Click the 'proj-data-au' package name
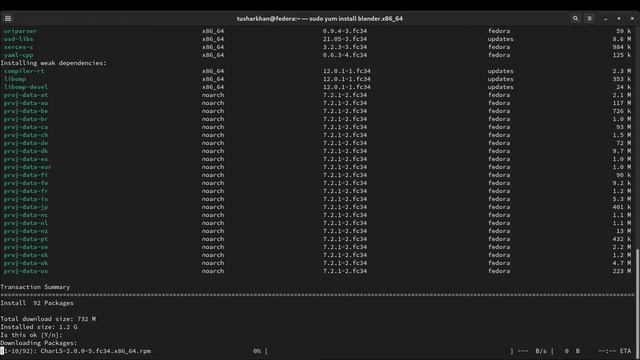The height and width of the screenshot is (360, 640). [x=26, y=103]
